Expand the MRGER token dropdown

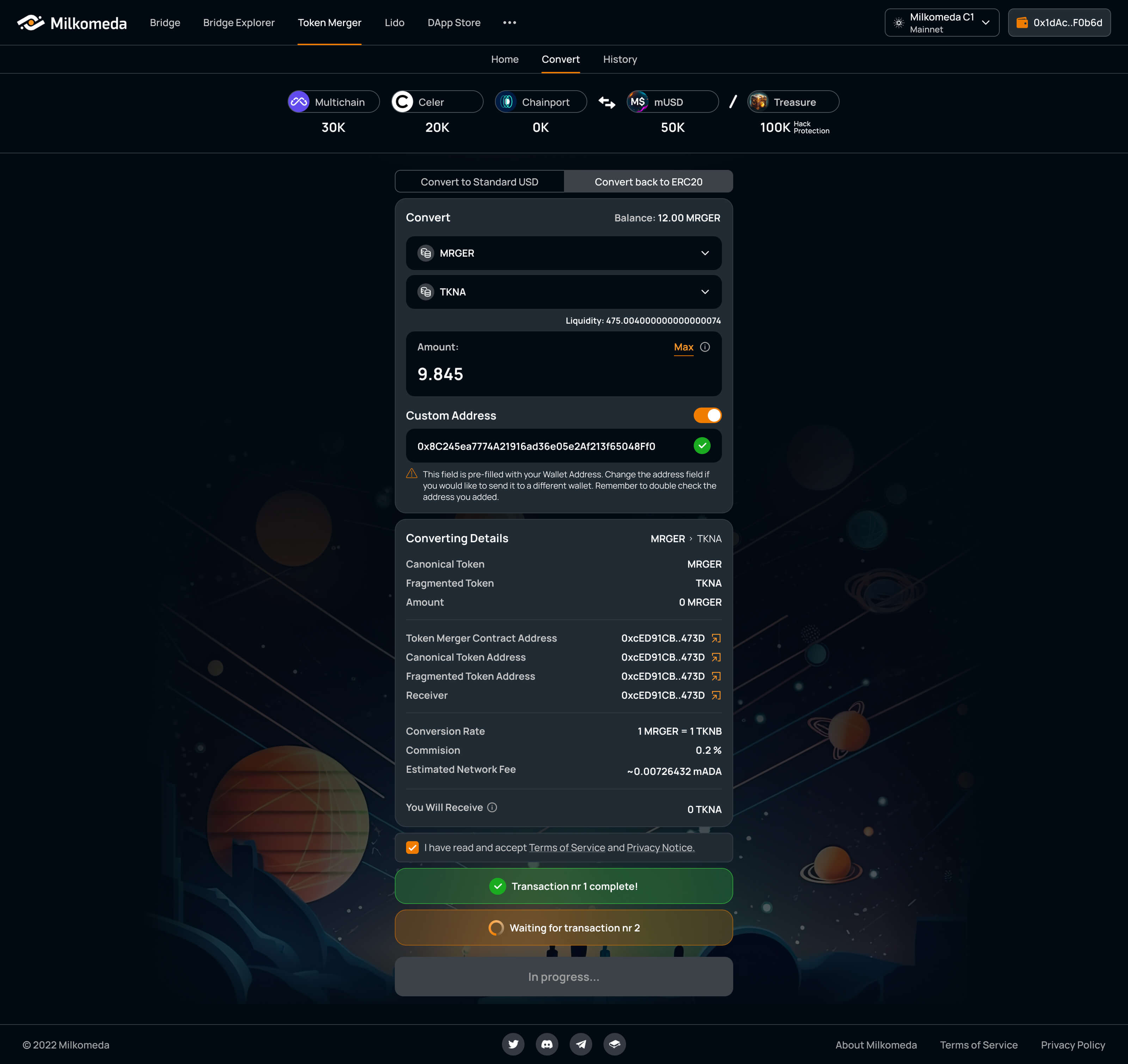[x=563, y=253]
